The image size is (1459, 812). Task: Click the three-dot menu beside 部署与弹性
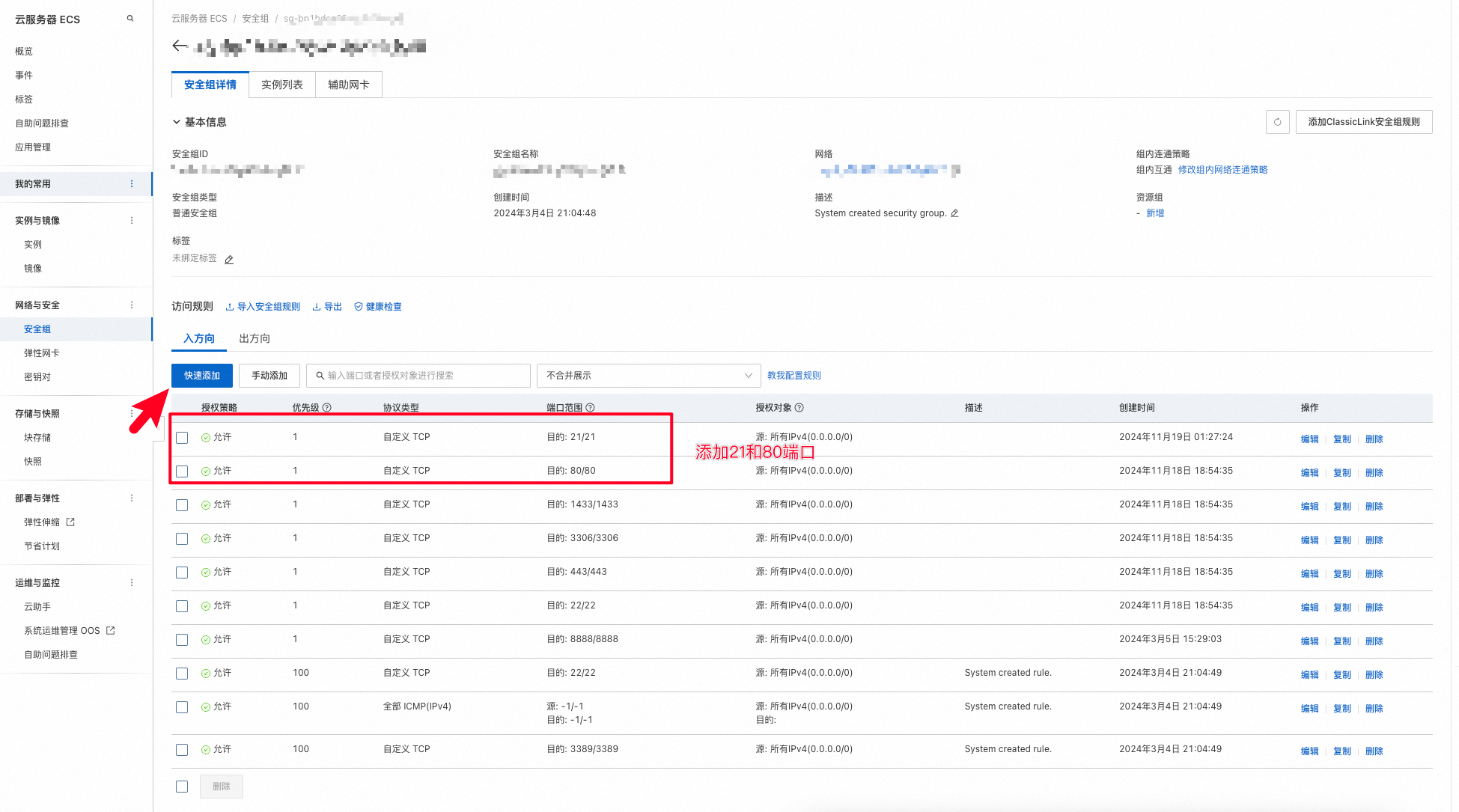coord(132,498)
